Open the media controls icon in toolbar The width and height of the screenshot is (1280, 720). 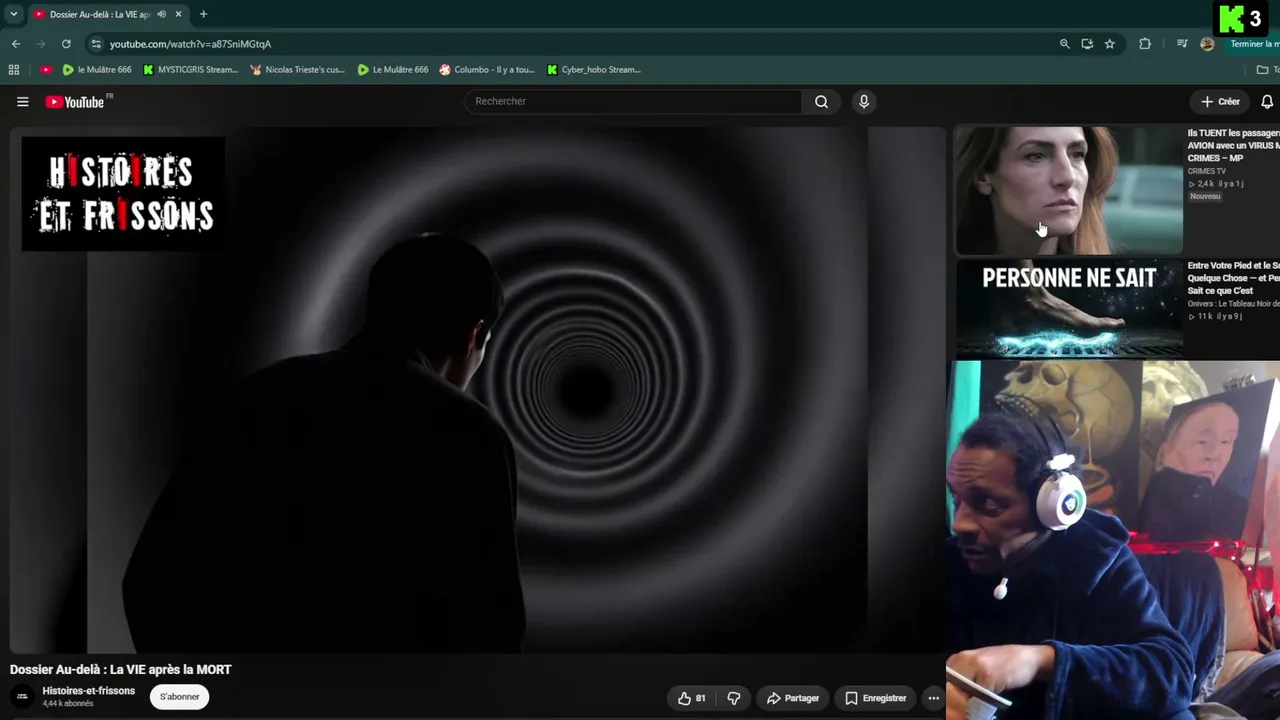[1182, 44]
